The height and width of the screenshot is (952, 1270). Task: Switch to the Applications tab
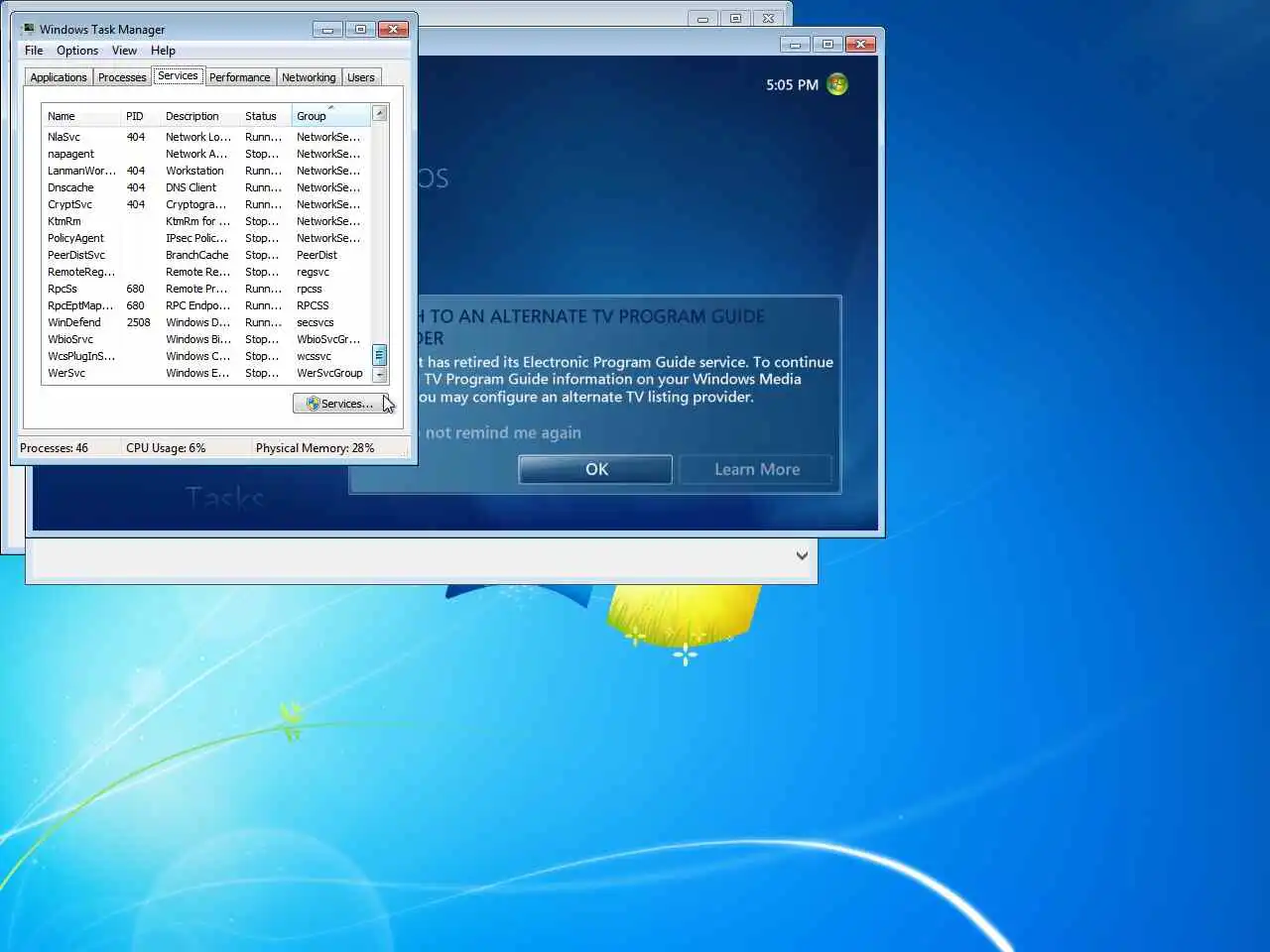coord(59,77)
